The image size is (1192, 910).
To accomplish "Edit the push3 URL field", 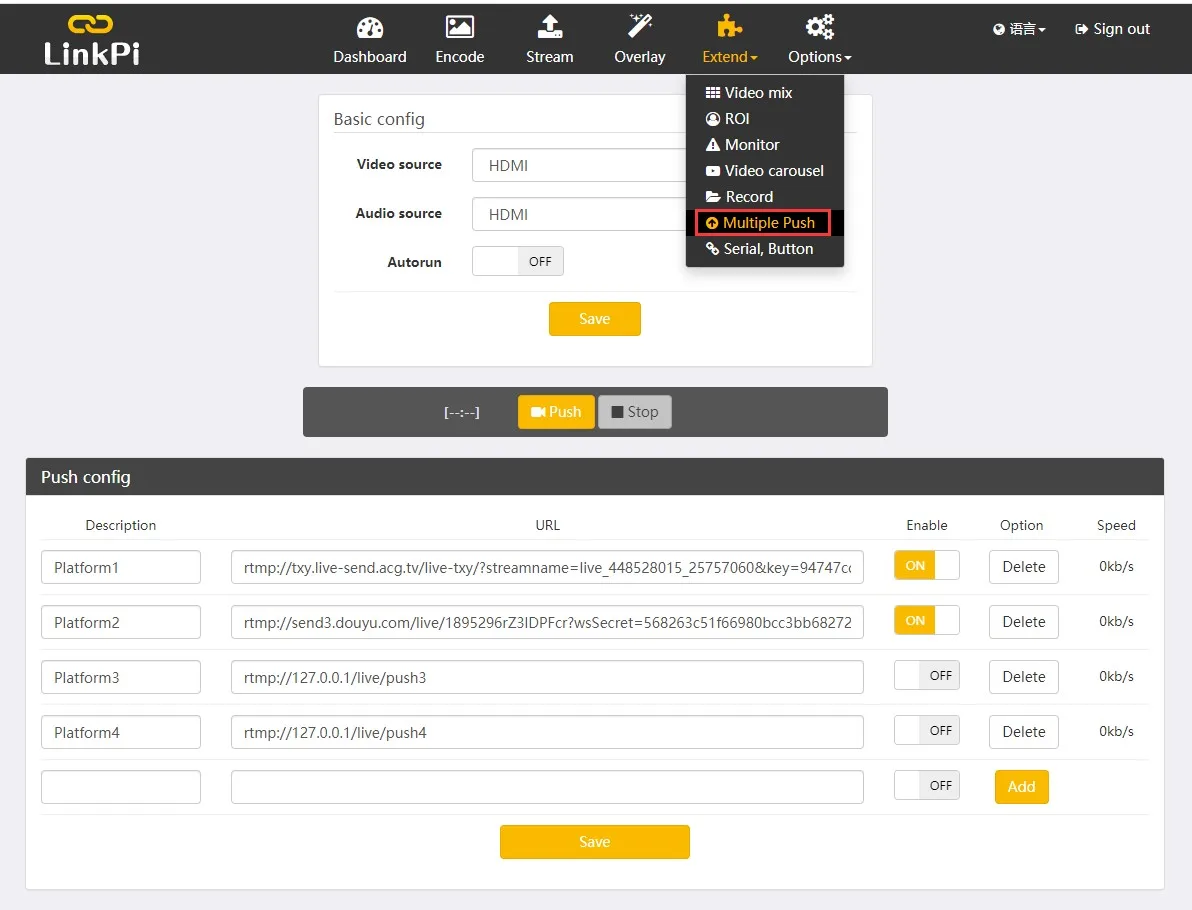I will [x=547, y=677].
